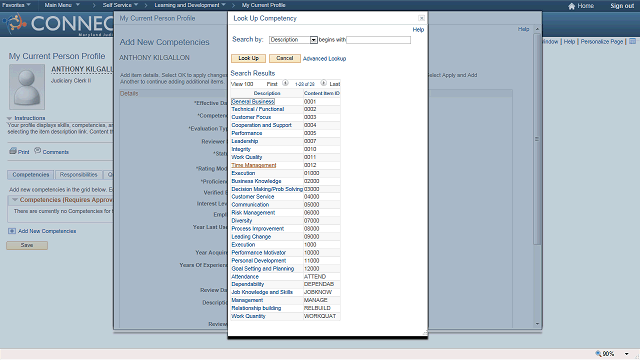Click the profile photo placeholder
The width and height of the screenshot is (640, 360).
[27, 87]
